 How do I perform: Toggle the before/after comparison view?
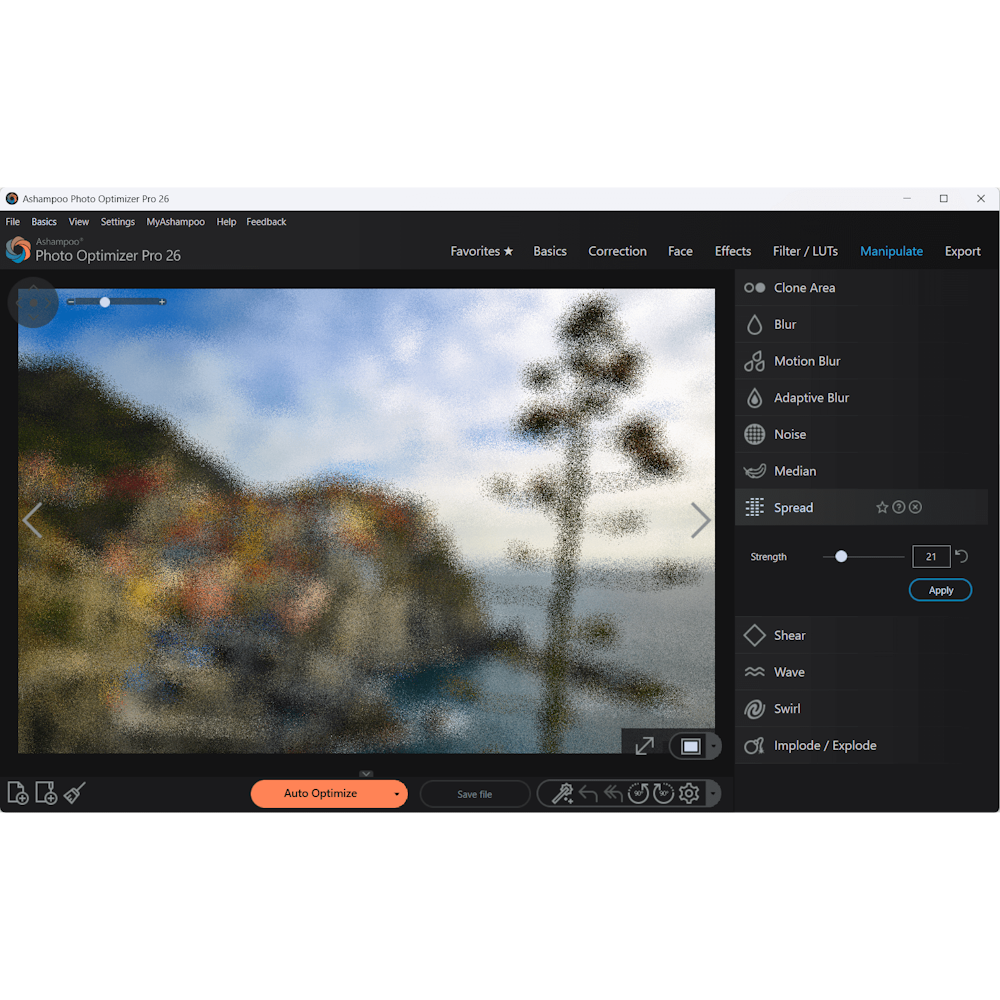(x=688, y=745)
